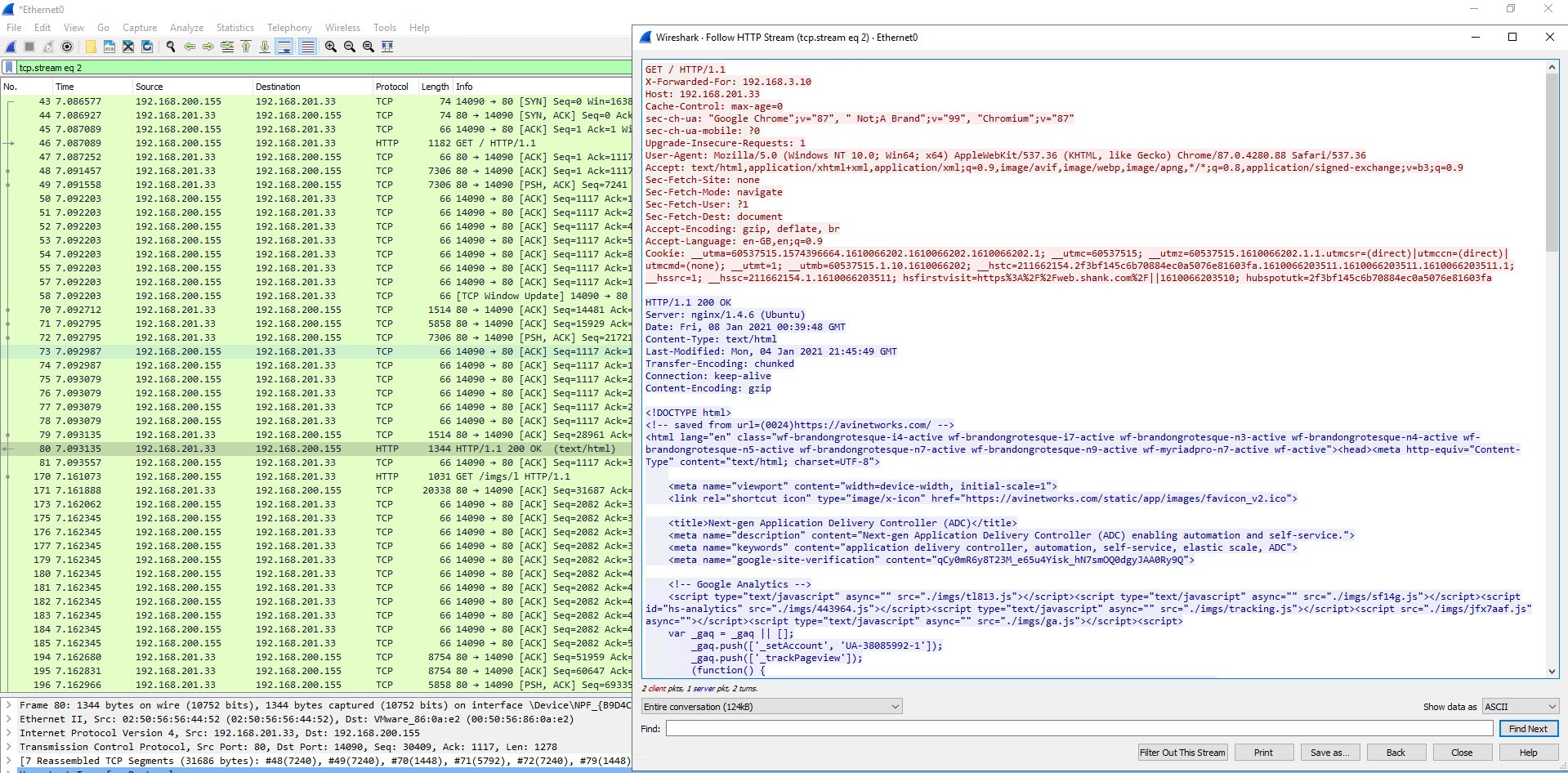Click display filter field 'tcp.stream eq 2'
1568x773 pixels.
pos(324,68)
